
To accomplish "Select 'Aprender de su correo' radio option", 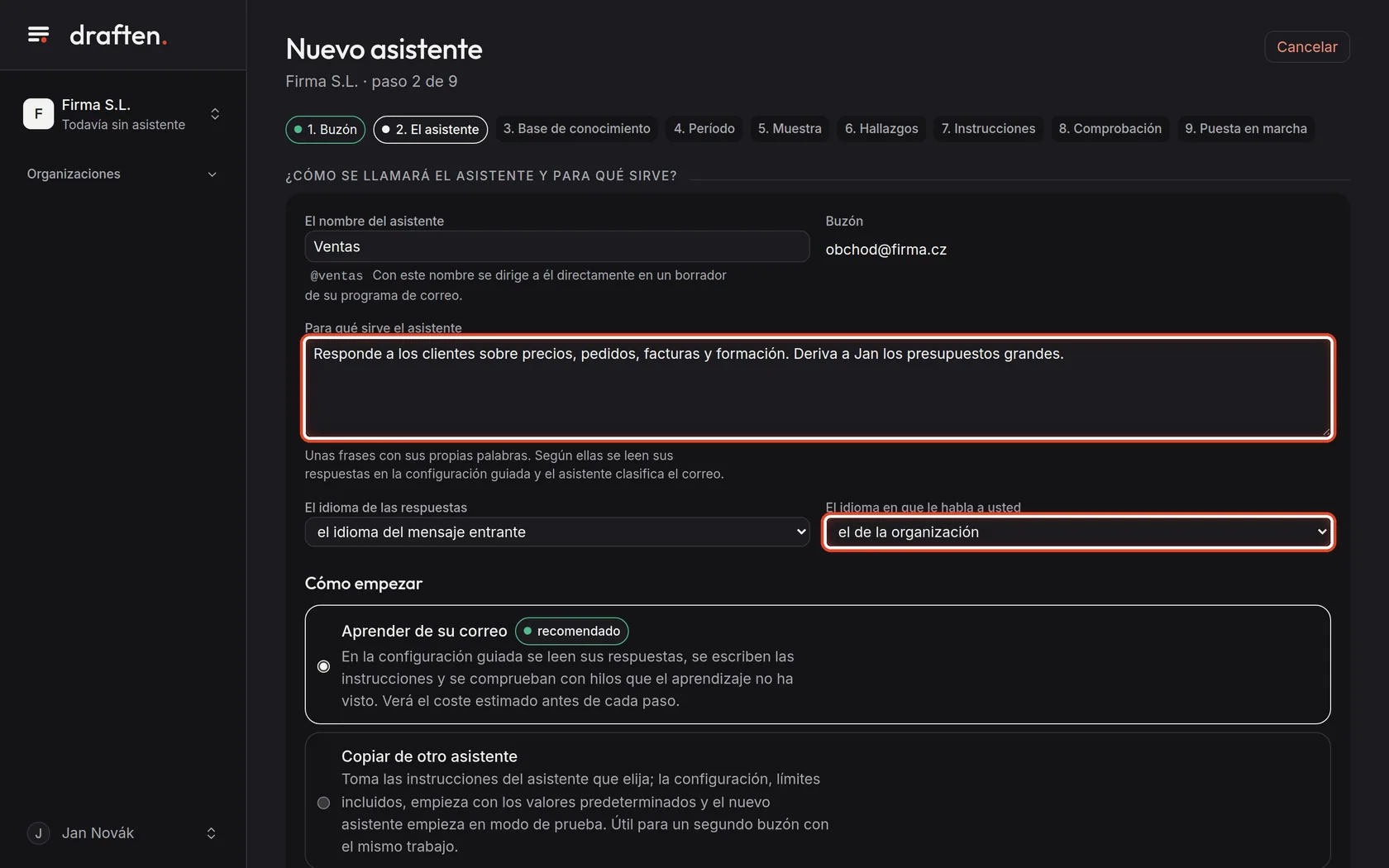I will tap(324, 666).
